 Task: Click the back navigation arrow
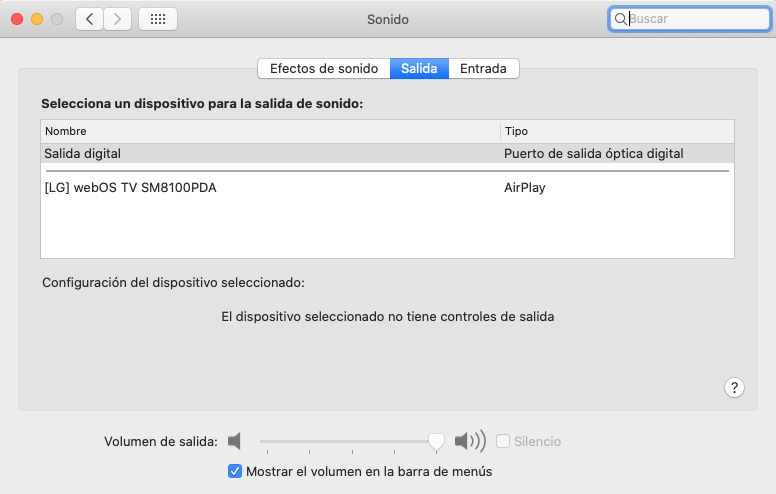(89, 19)
